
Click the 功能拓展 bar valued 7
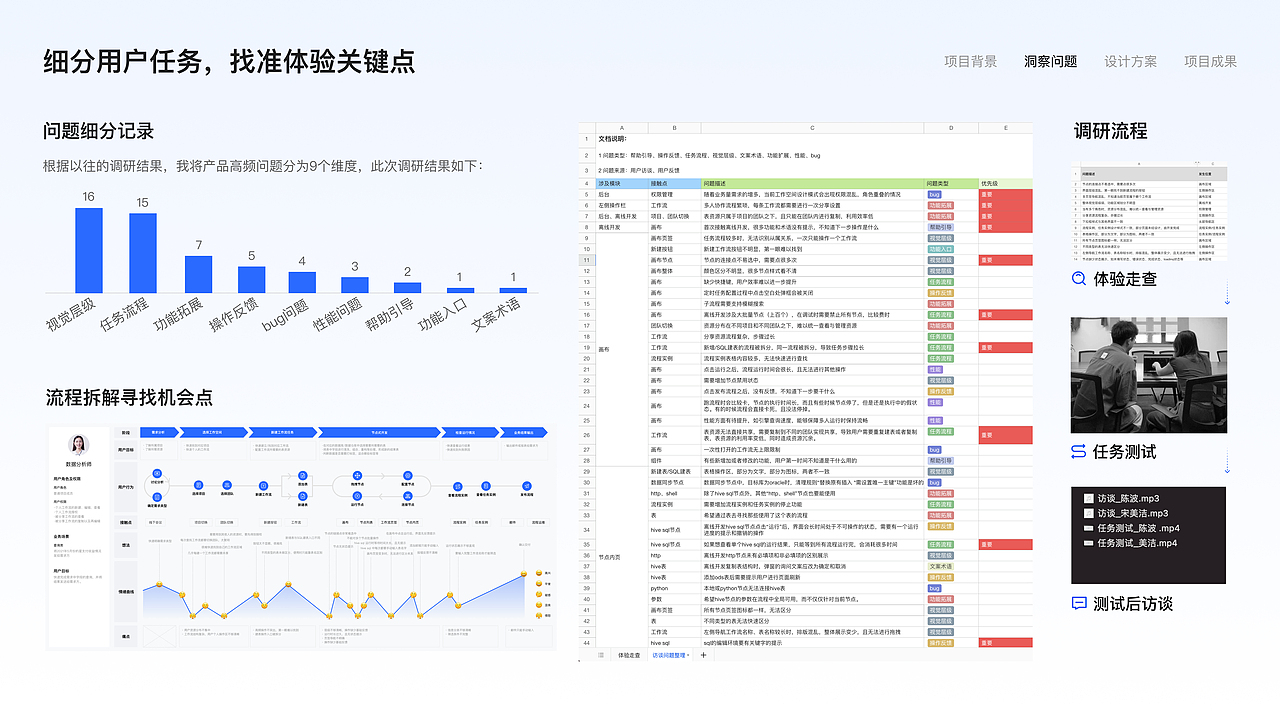point(198,274)
